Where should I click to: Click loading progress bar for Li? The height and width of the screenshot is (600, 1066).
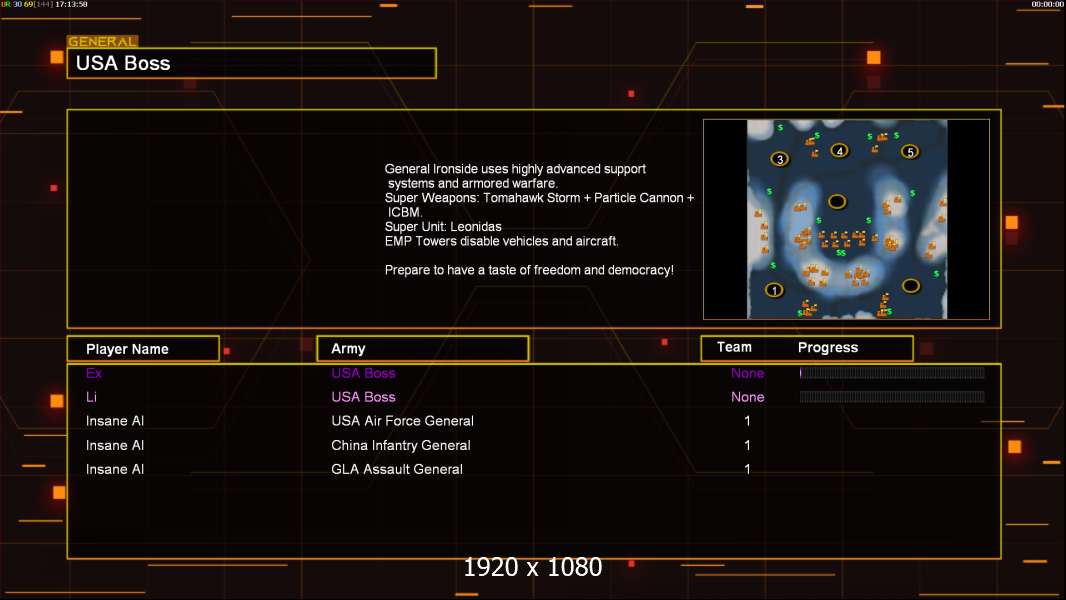[892, 396]
